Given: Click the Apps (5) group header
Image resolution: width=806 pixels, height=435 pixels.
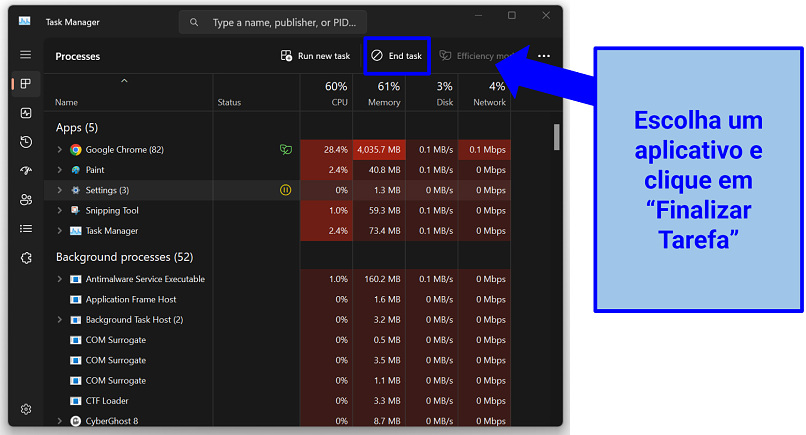Looking at the screenshot, I should click(x=77, y=128).
